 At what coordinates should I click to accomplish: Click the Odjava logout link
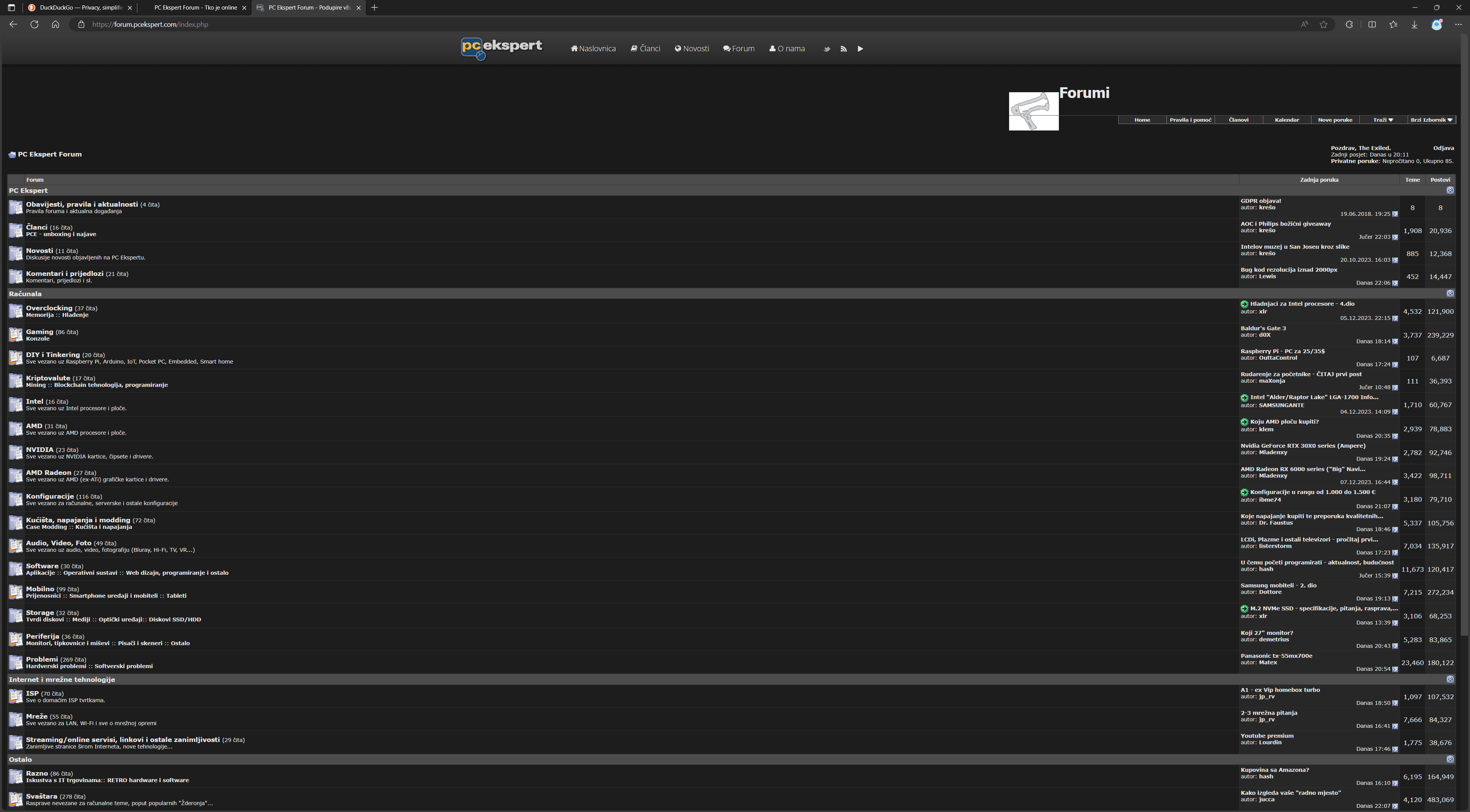pos(1443,148)
